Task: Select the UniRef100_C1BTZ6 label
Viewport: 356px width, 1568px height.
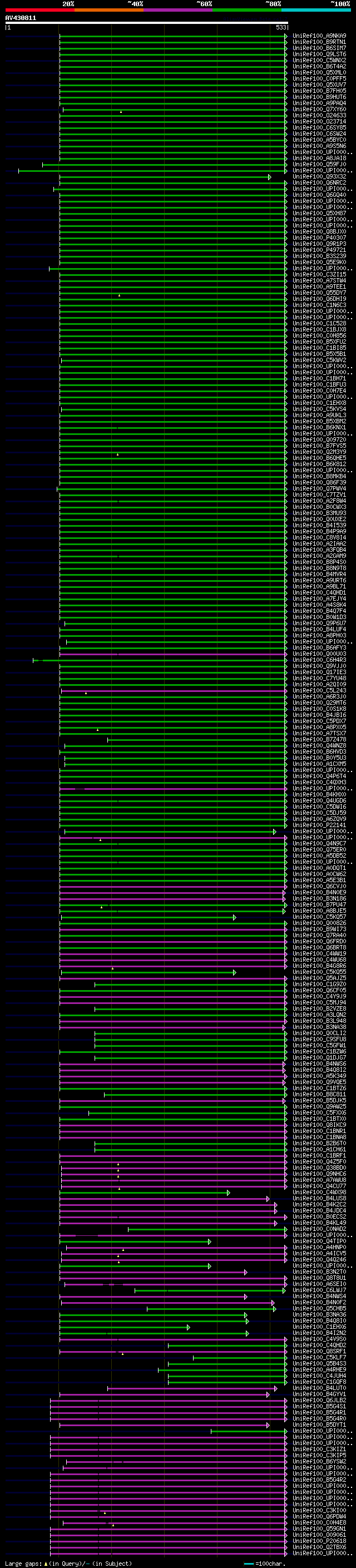Action: pyautogui.click(x=319, y=1089)
